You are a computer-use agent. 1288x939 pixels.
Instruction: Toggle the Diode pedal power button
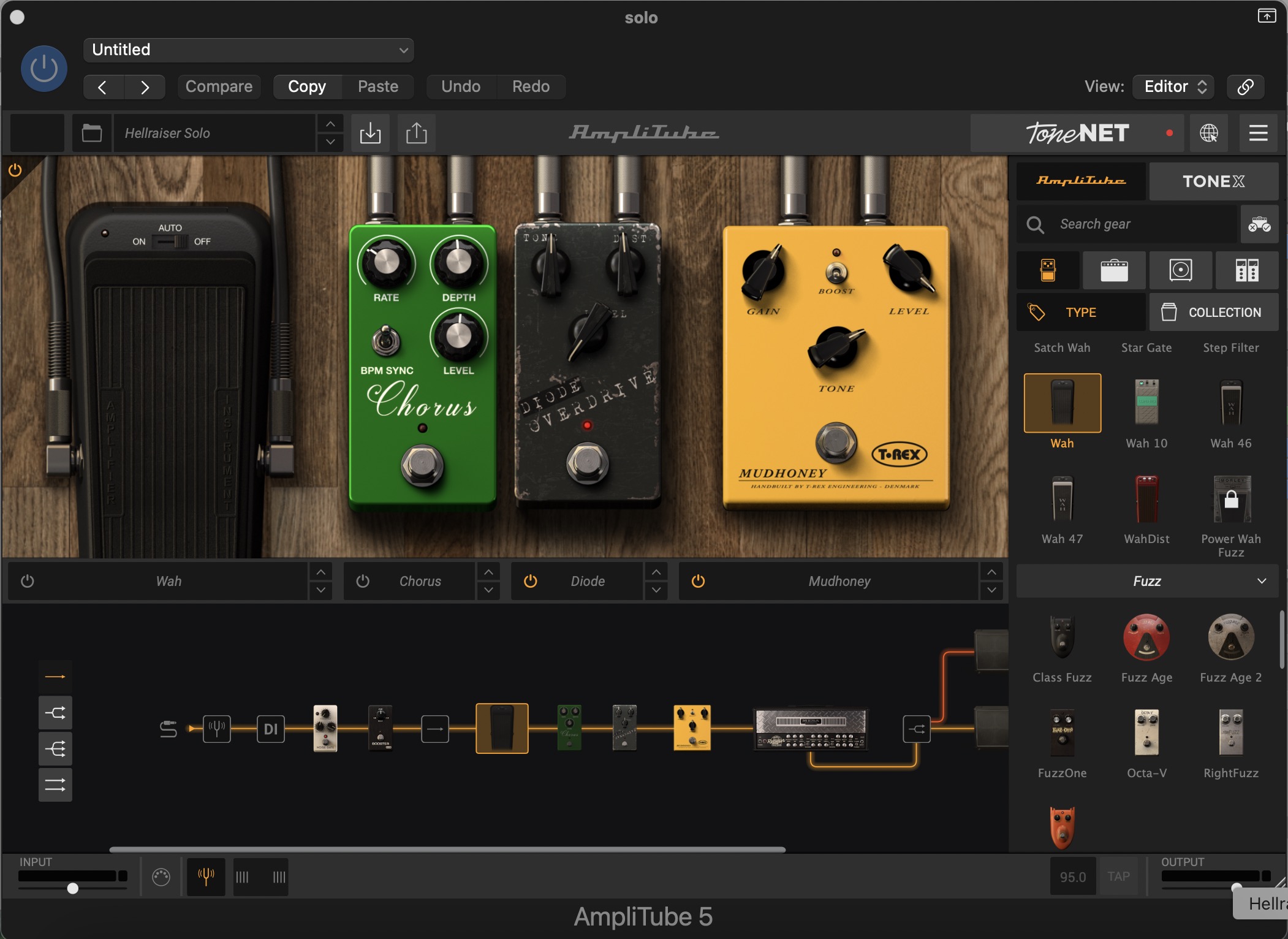click(531, 581)
